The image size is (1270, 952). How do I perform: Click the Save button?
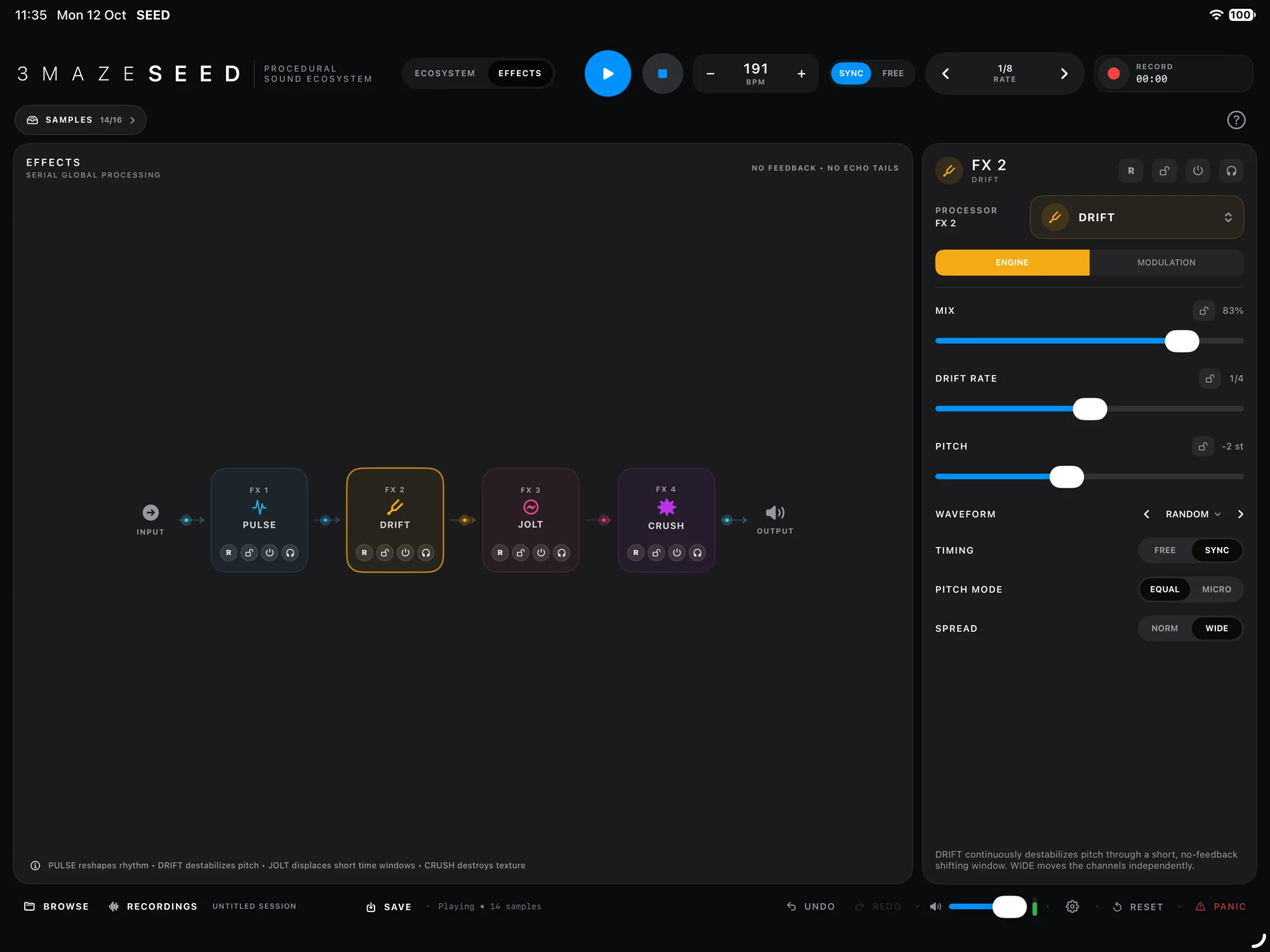pyautogui.click(x=389, y=907)
